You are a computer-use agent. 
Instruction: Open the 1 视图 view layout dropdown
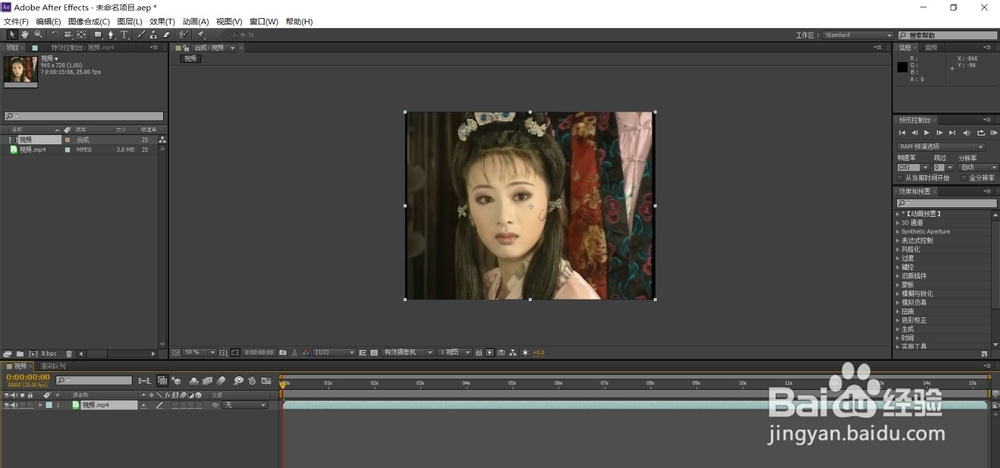[454, 353]
